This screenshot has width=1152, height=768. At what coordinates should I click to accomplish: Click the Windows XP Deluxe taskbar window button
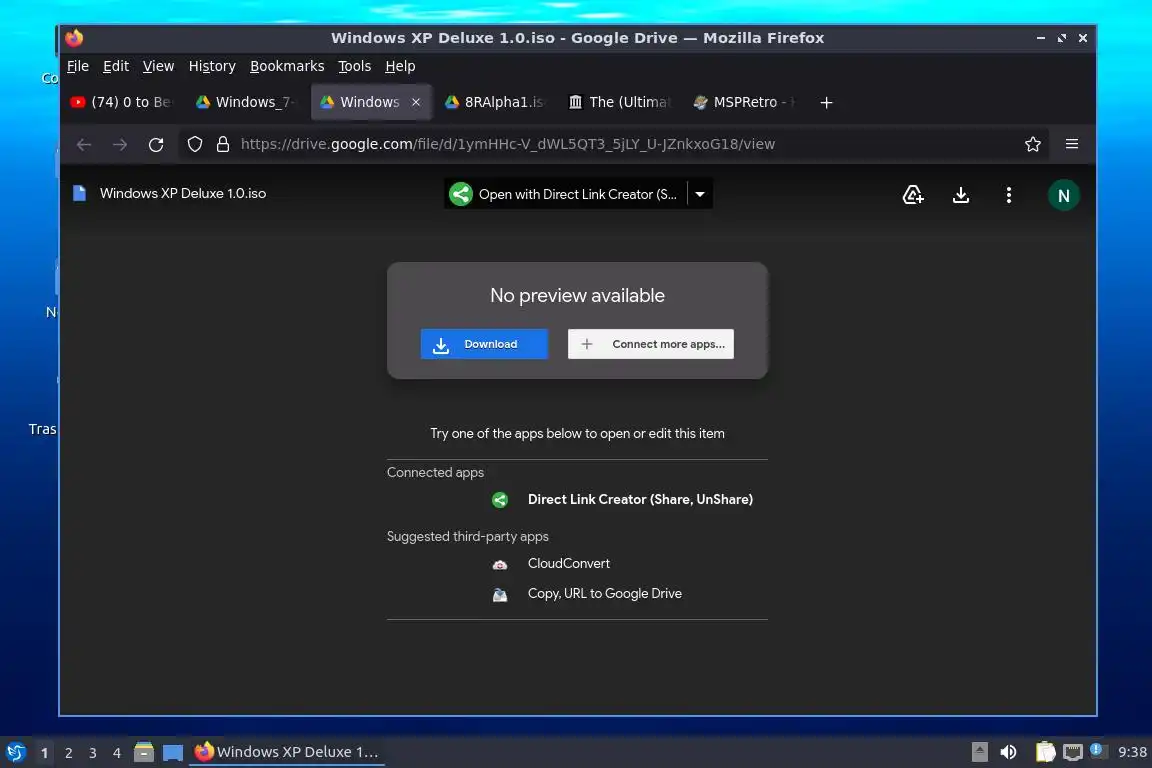point(287,752)
